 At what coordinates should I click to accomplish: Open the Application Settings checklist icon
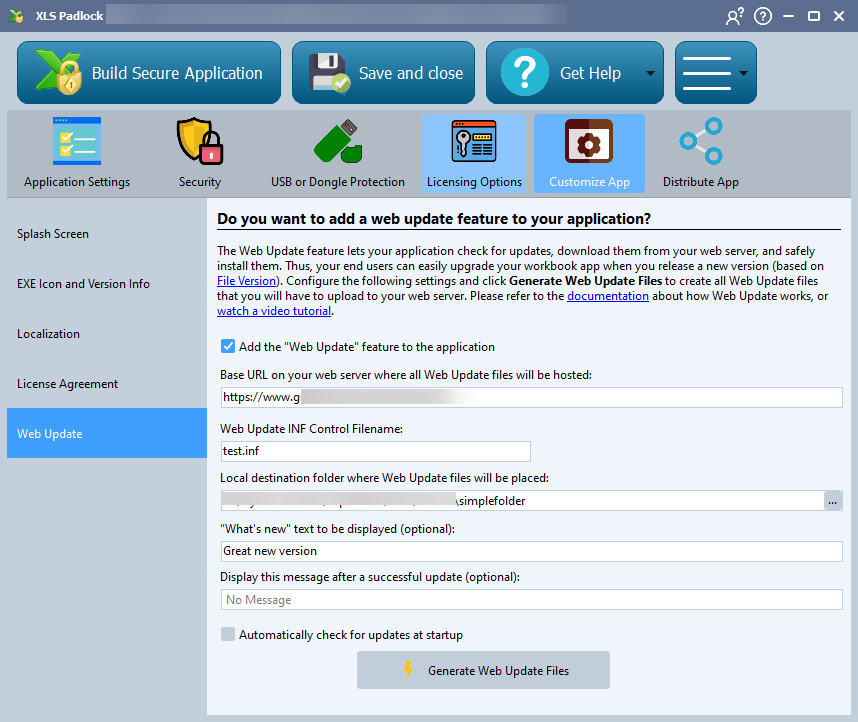[77, 142]
